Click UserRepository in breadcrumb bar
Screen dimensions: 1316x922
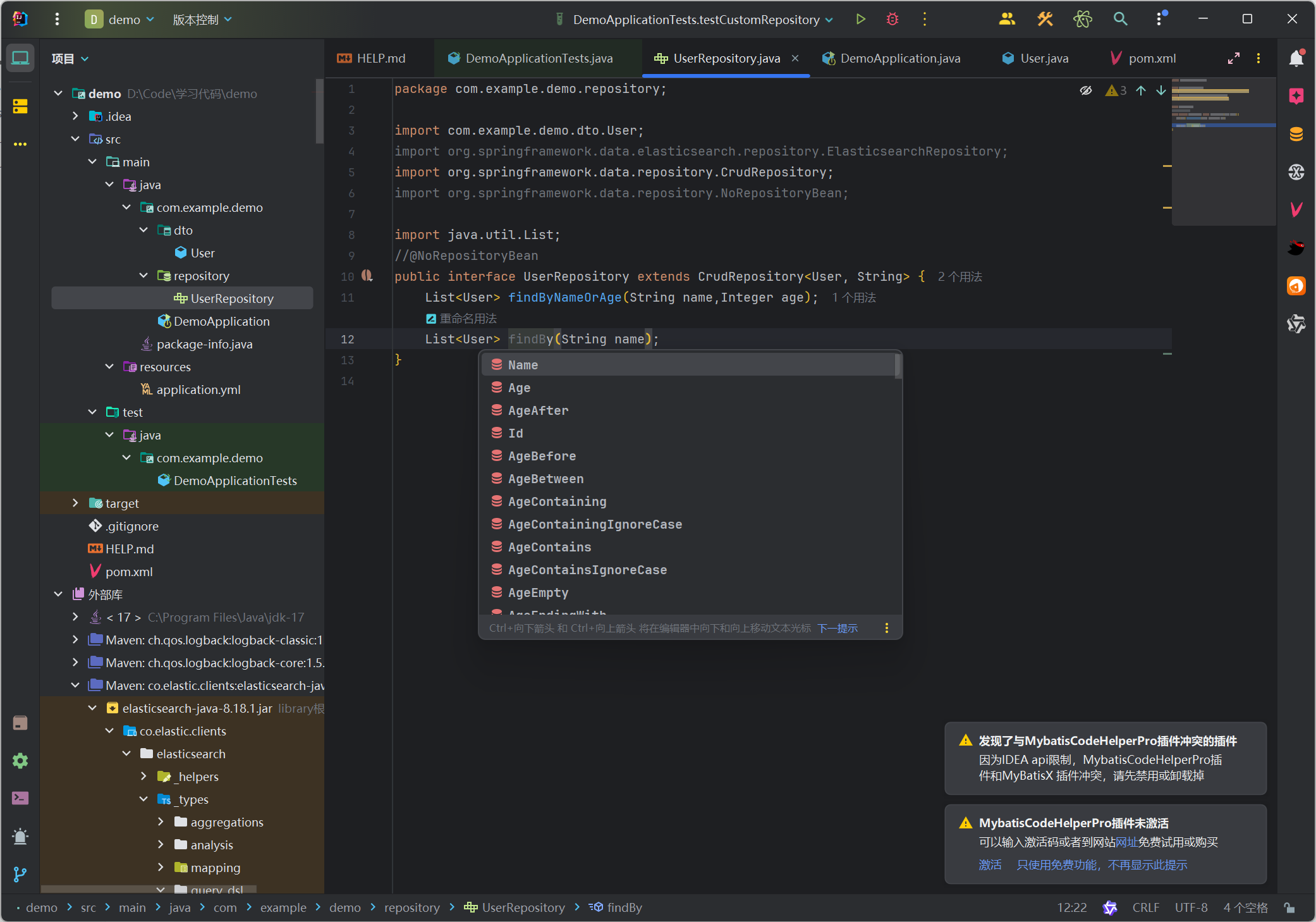pos(515,907)
